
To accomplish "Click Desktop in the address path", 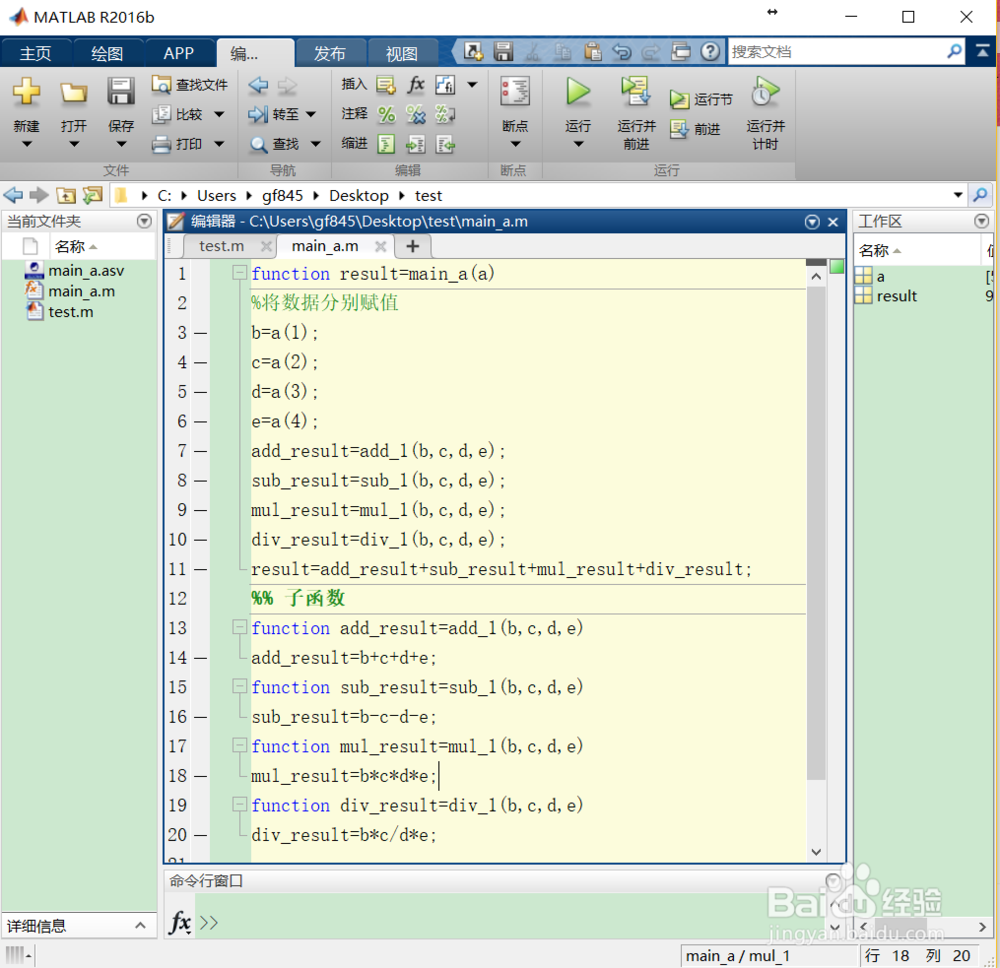I will [x=358, y=195].
